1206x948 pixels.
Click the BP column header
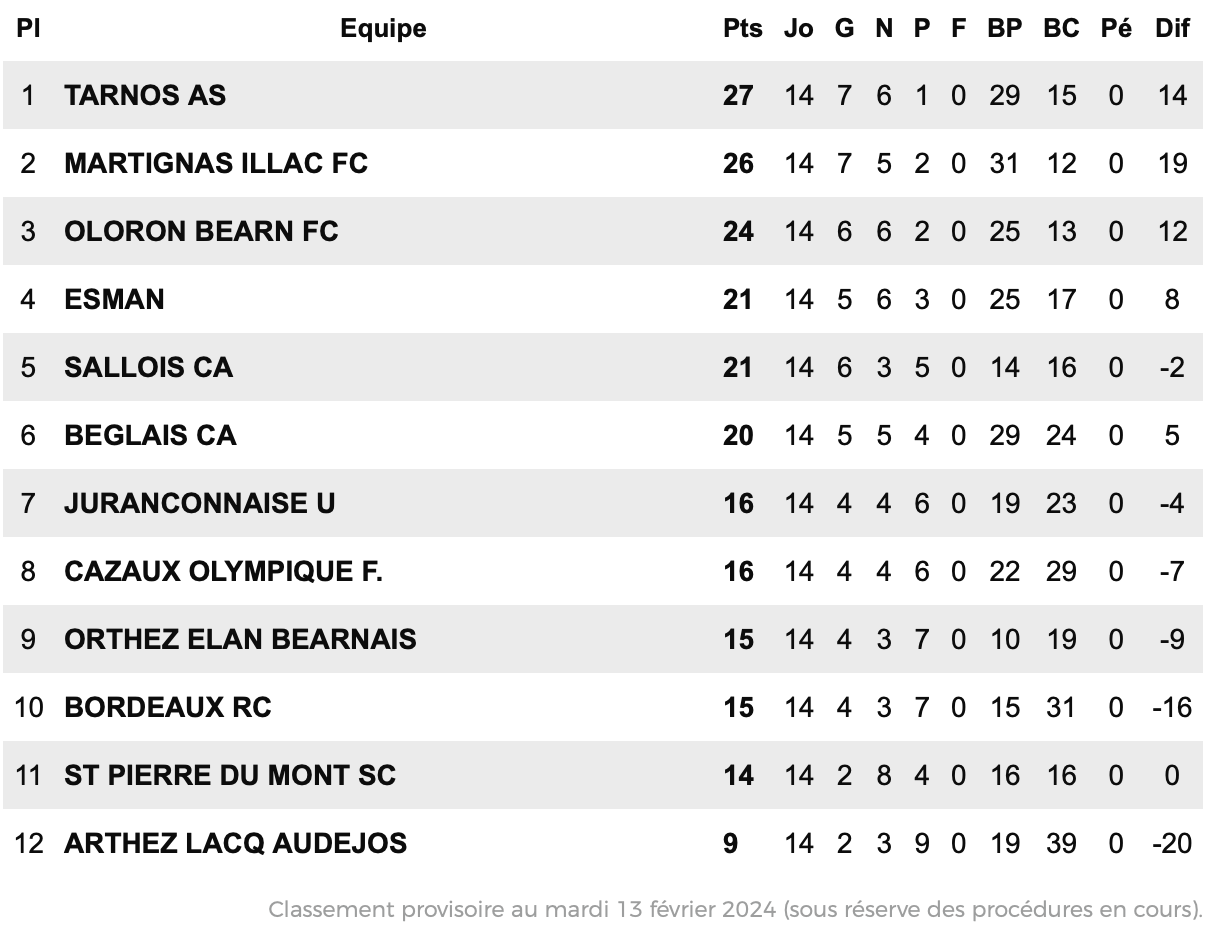click(x=1005, y=29)
